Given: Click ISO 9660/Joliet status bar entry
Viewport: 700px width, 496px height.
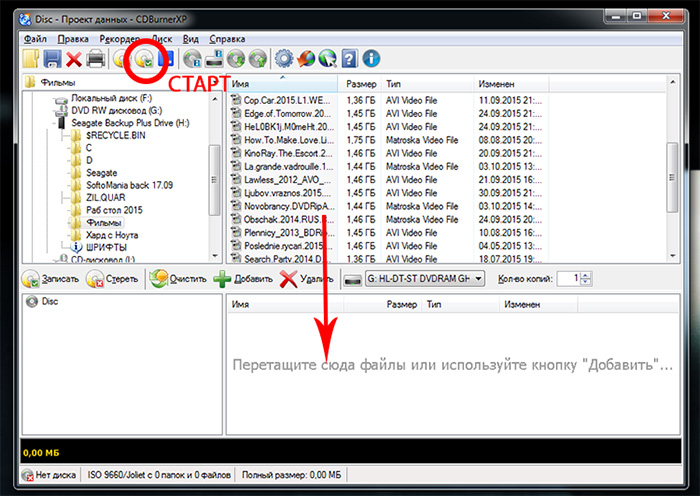Looking at the screenshot, I should pos(159,475).
